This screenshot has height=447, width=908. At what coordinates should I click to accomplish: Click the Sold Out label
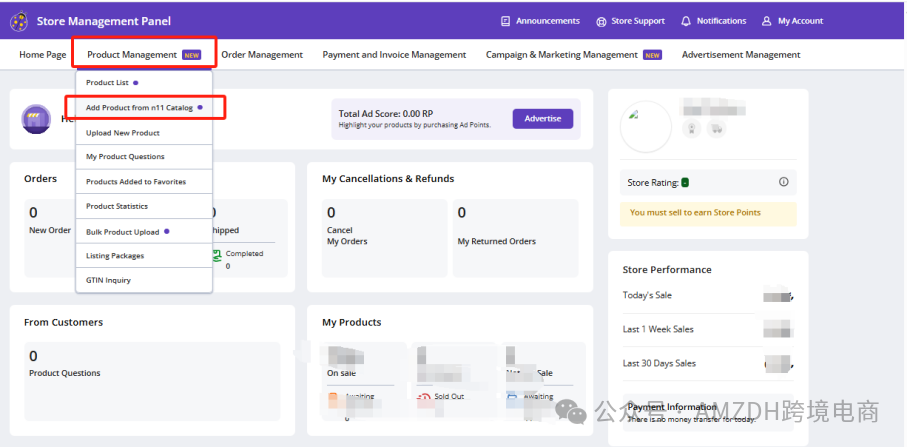click(449, 397)
